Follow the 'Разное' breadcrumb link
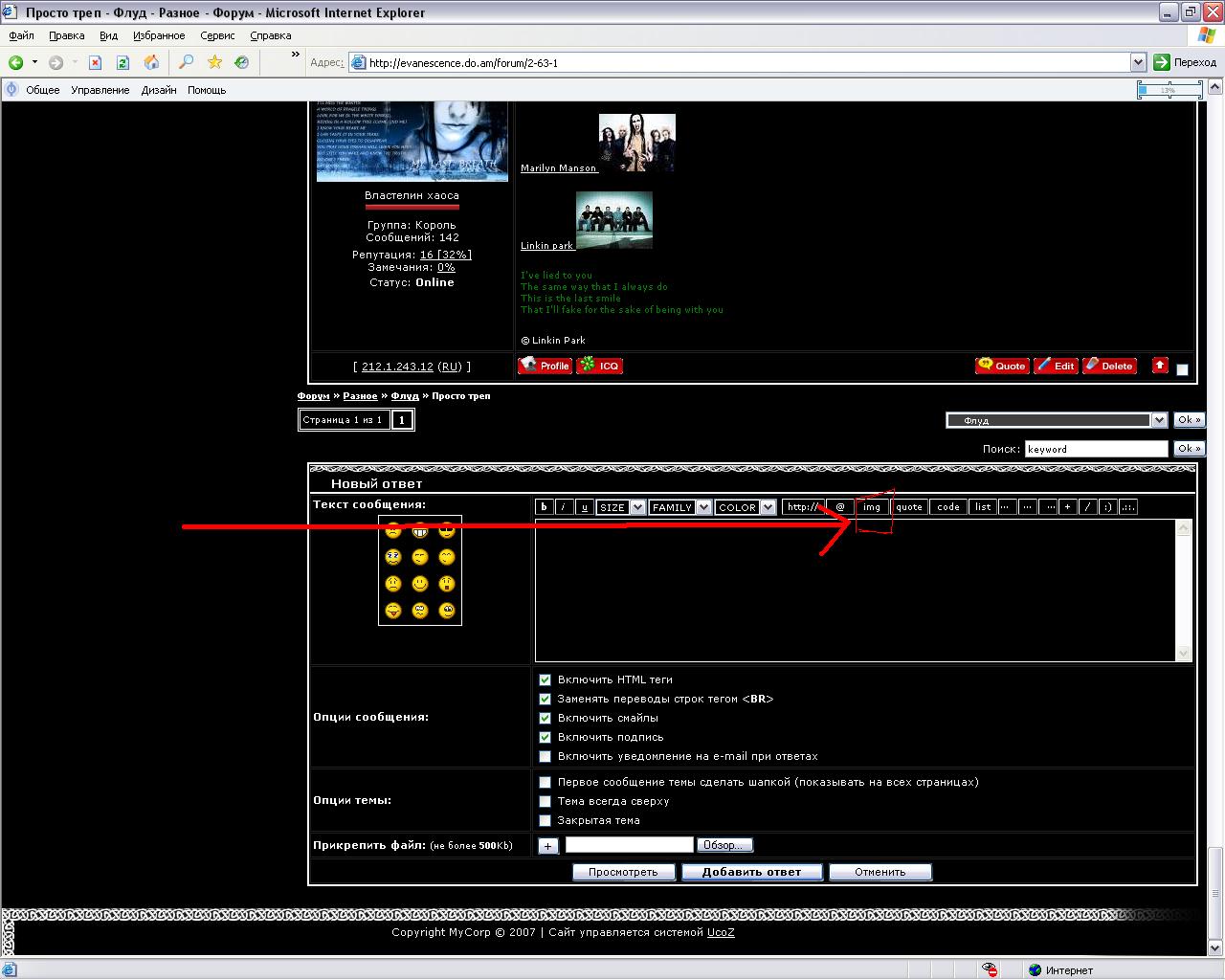This screenshot has width=1225, height=980. pyautogui.click(x=360, y=396)
